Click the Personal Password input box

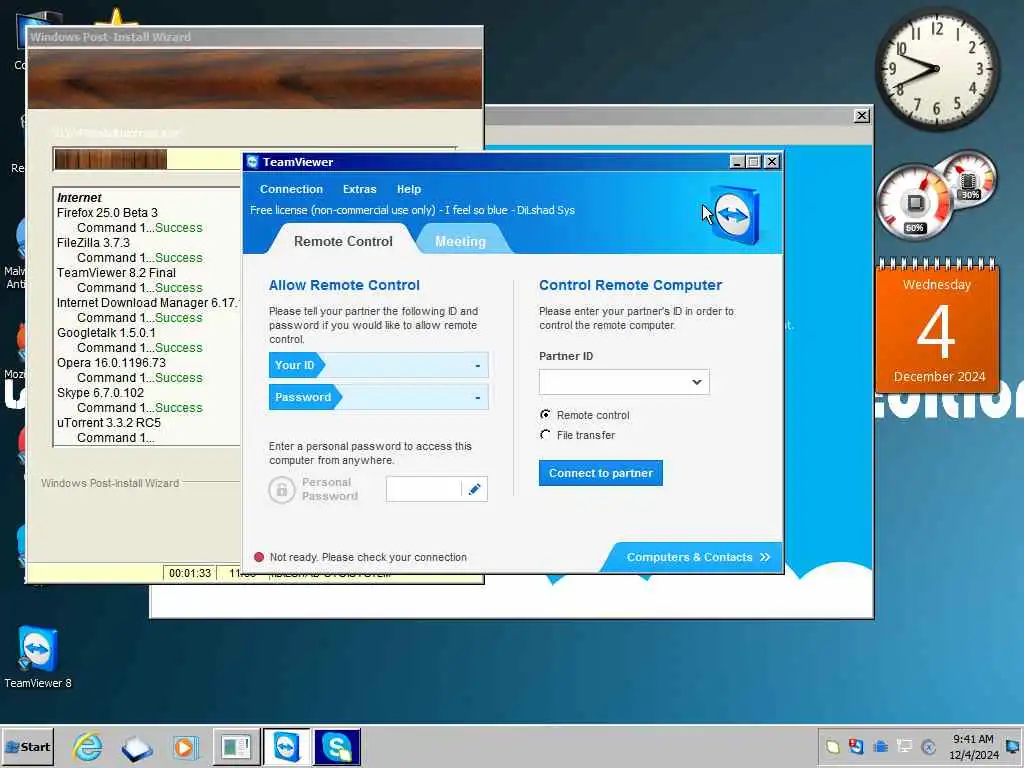tap(424, 489)
